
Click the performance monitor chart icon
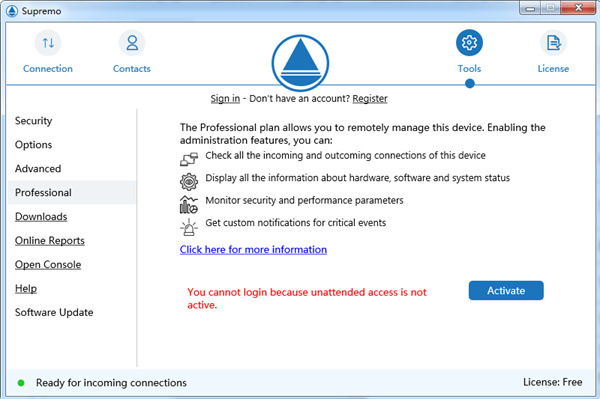tap(189, 205)
